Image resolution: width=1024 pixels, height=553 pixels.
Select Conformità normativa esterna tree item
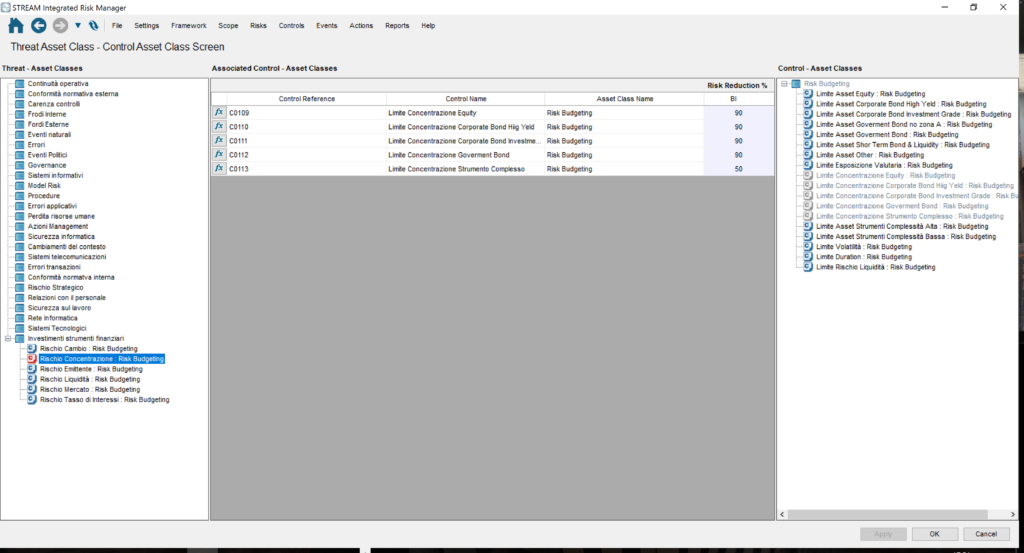(73, 94)
